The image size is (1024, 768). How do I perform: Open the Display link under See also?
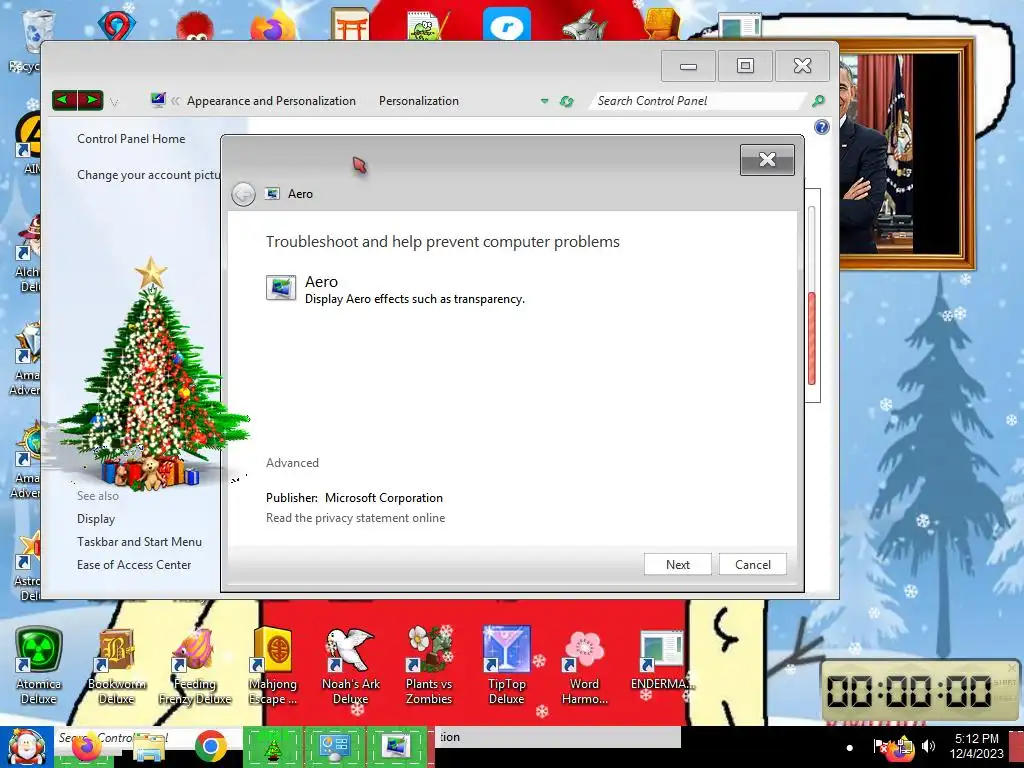click(x=95, y=519)
